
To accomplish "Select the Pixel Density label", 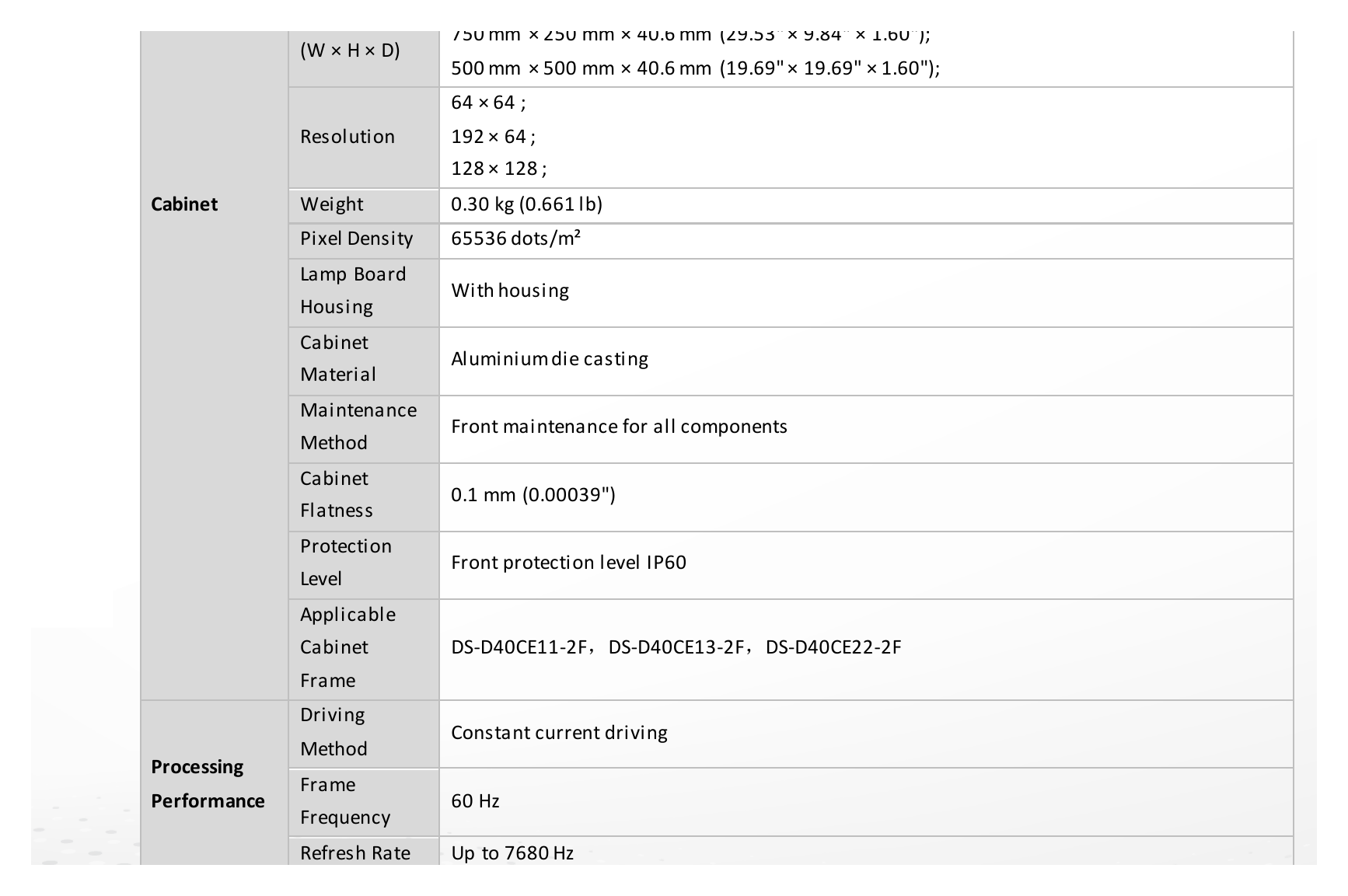I will (x=357, y=239).
